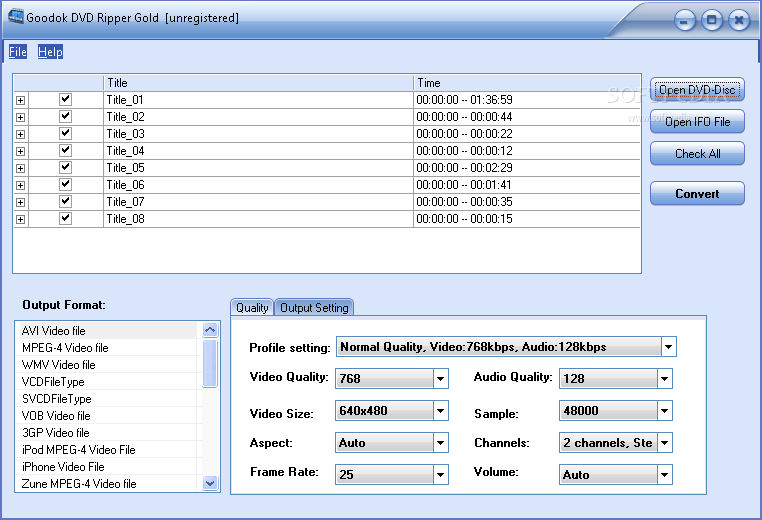Select iPhone Video File output format
The width and height of the screenshot is (762, 520).
[x=108, y=467]
